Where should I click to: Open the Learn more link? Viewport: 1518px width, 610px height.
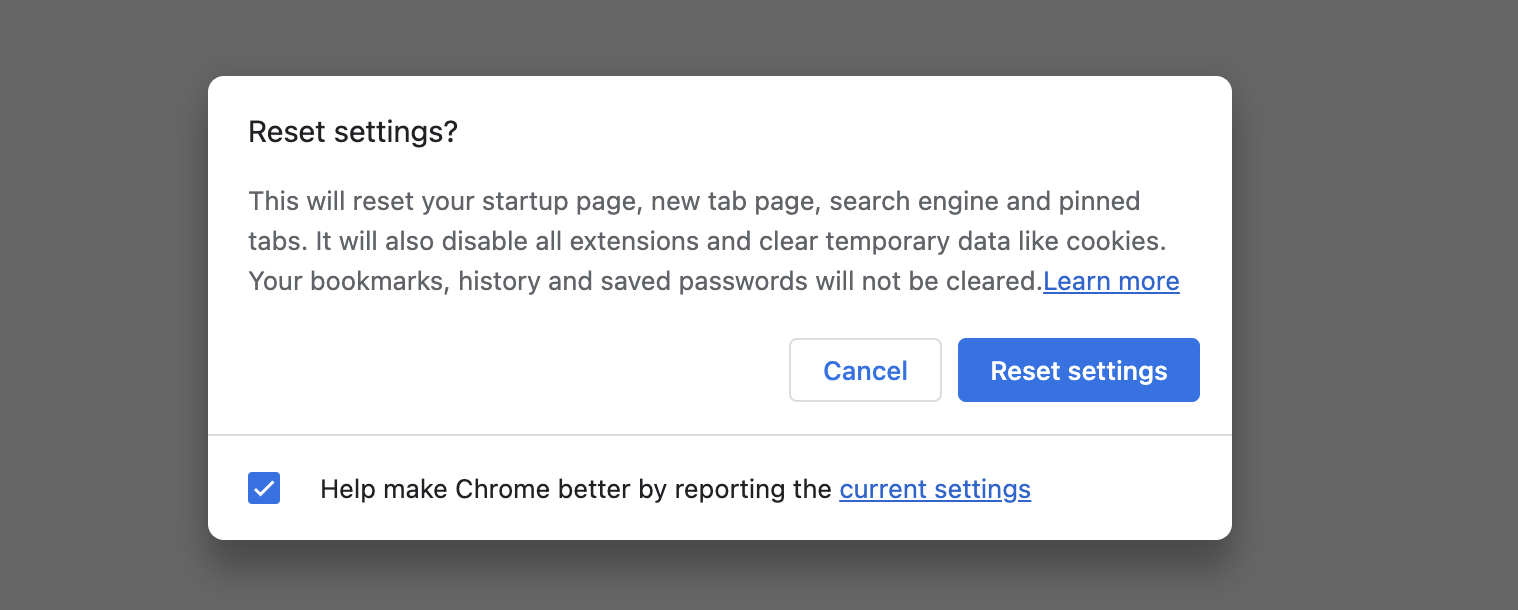pyautogui.click(x=1111, y=282)
